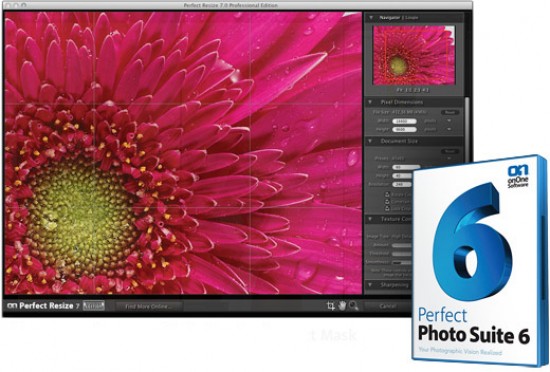Click Reset in Document Size
The image size is (550, 372).
tap(450, 151)
